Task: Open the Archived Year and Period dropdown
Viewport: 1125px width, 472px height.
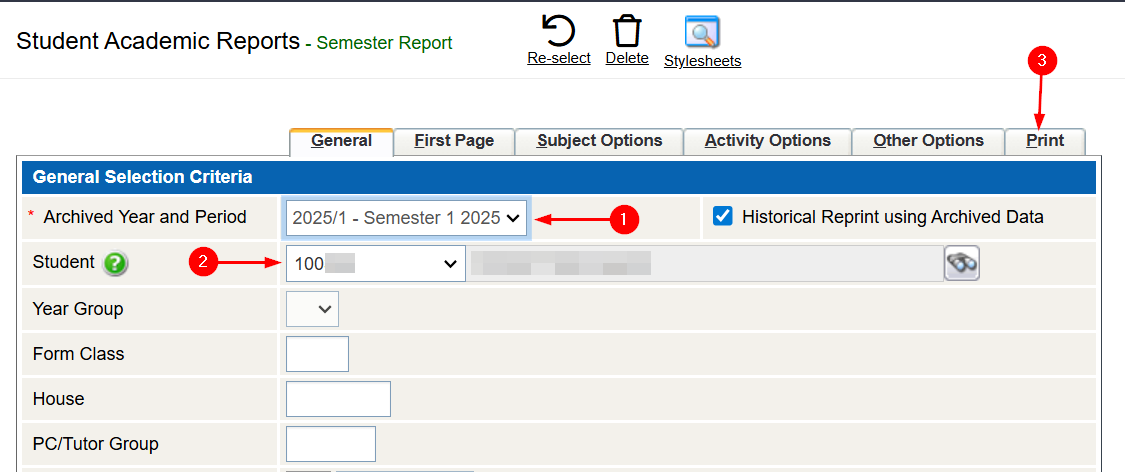Action: pos(405,217)
